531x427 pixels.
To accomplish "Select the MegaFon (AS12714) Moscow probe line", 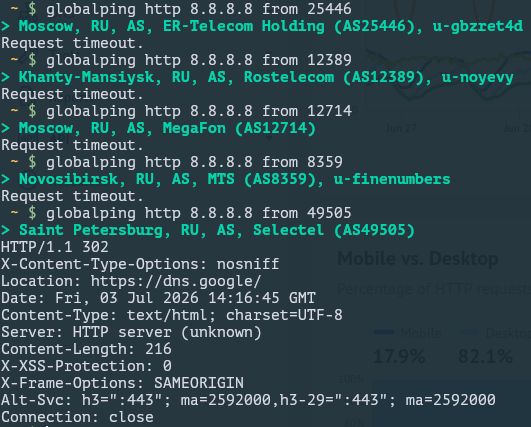I will tap(158, 128).
